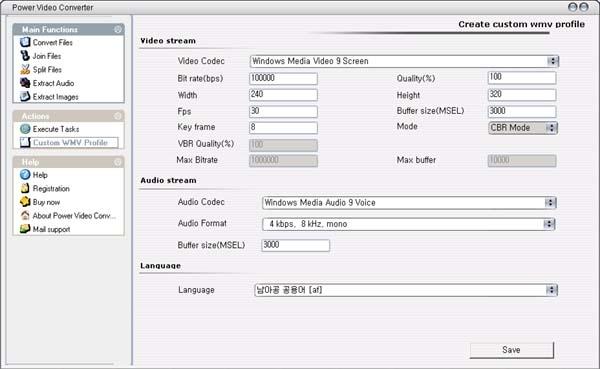This screenshot has height=369, width=600.
Task: Focus the Fps field
Action: 283,111
